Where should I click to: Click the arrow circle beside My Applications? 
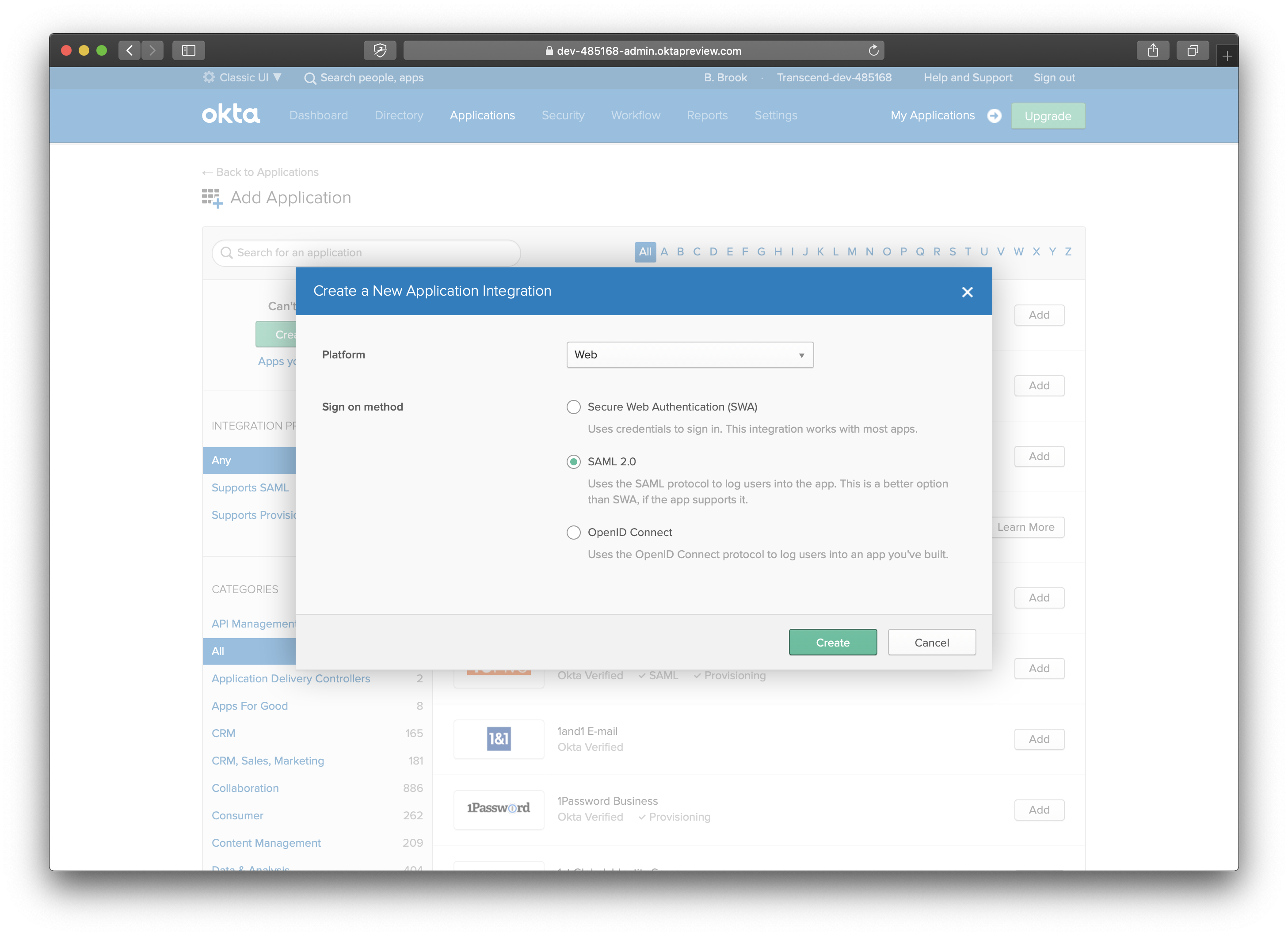[x=994, y=115]
